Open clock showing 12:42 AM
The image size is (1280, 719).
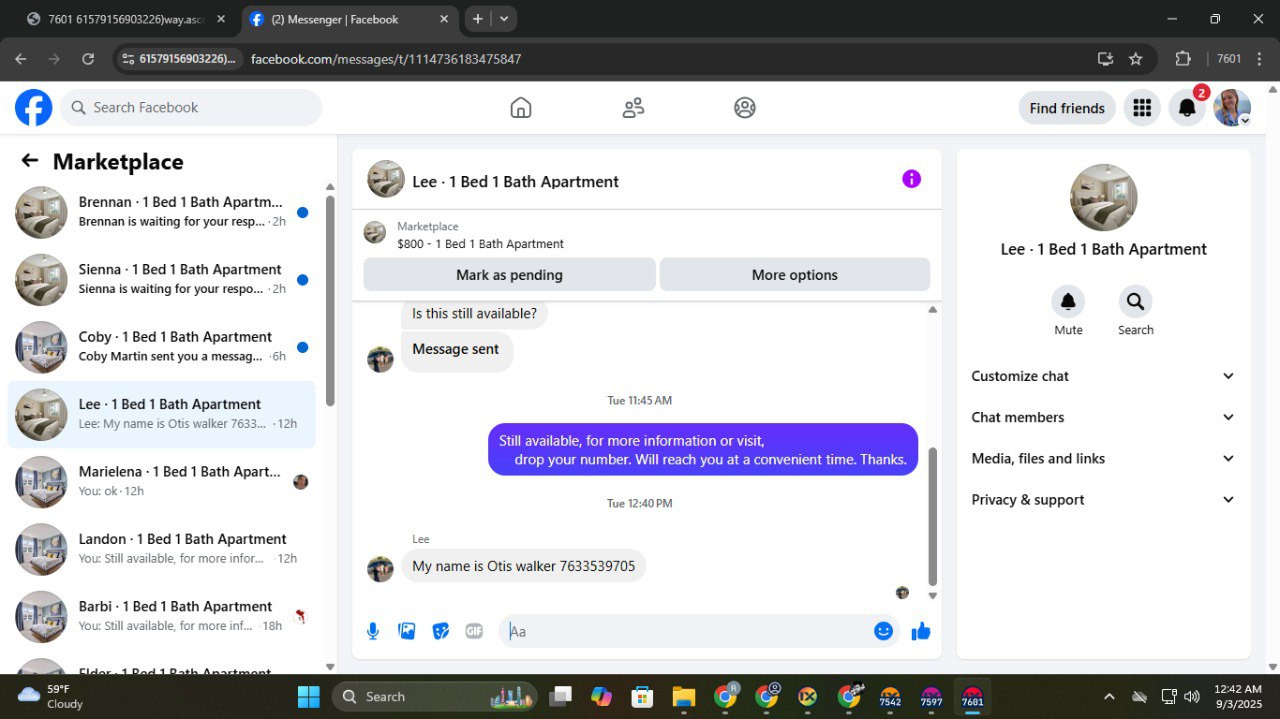click(x=1240, y=697)
